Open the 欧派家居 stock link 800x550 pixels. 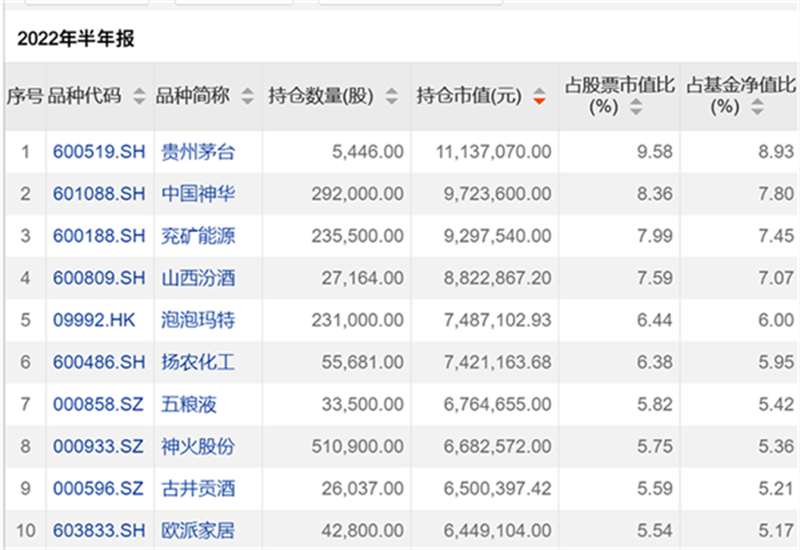click(198, 530)
